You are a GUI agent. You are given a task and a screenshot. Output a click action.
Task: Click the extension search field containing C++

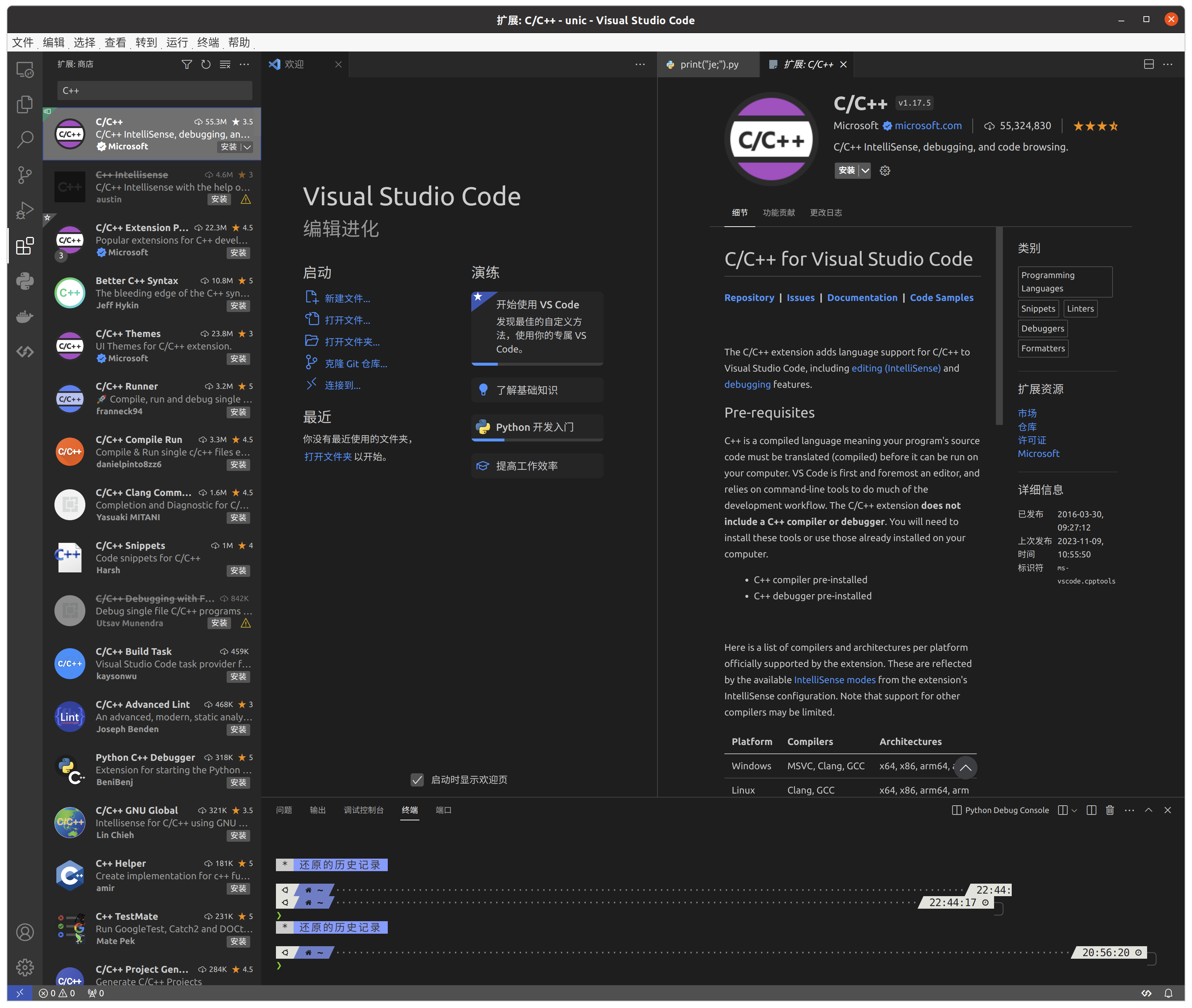pyautogui.click(x=155, y=90)
